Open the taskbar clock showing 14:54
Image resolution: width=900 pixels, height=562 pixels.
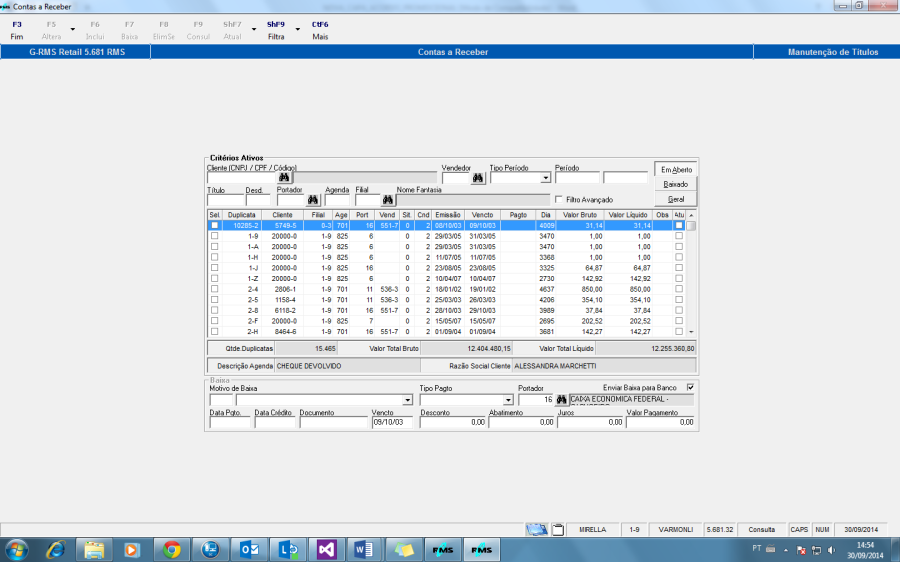[x=866, y=550]
